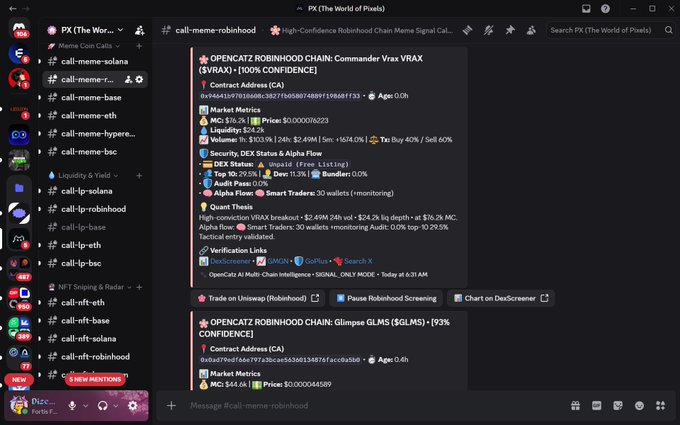Toggle microphone mute button
This screenshot has width=680, height=425.
pos(72,405)
